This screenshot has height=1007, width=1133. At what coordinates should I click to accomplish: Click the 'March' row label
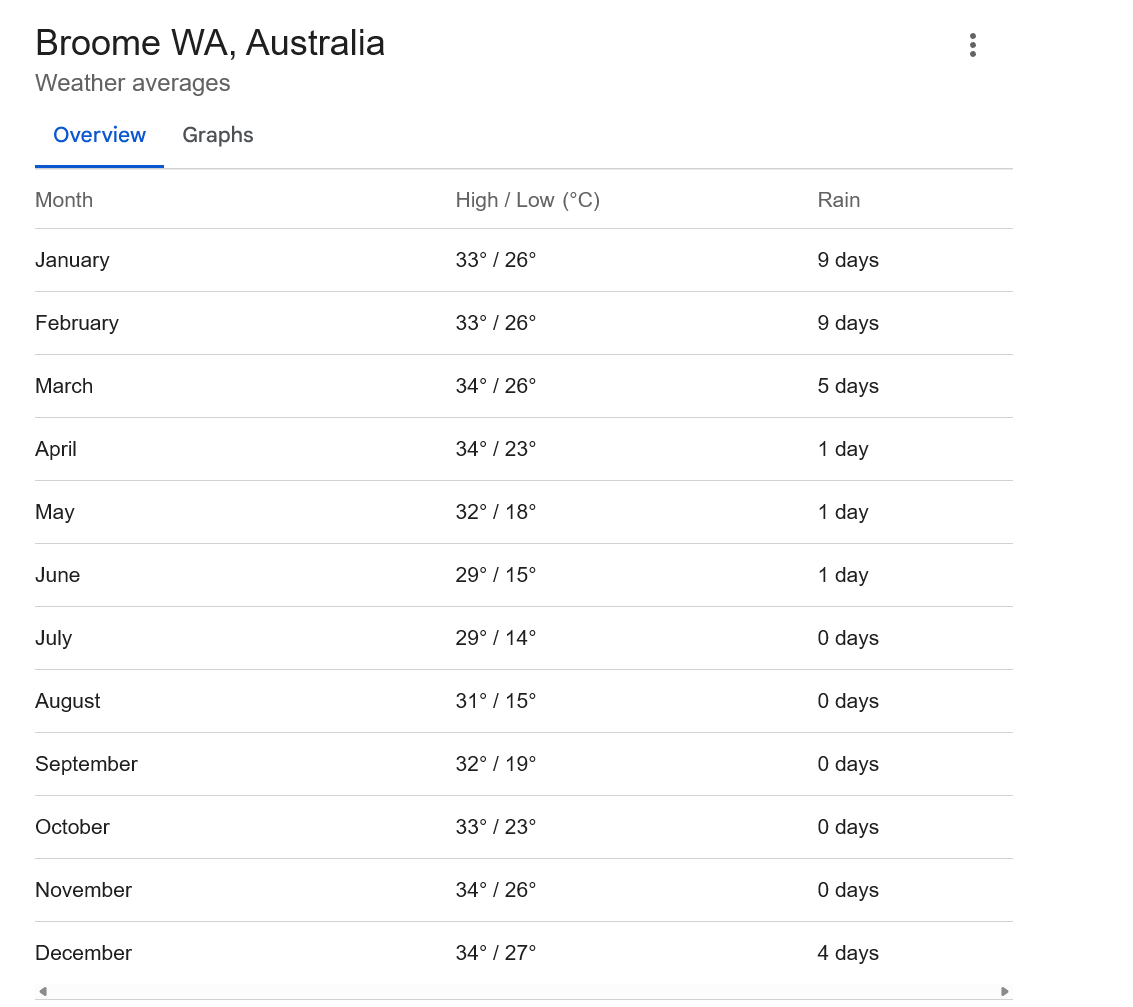pos(64,386)
